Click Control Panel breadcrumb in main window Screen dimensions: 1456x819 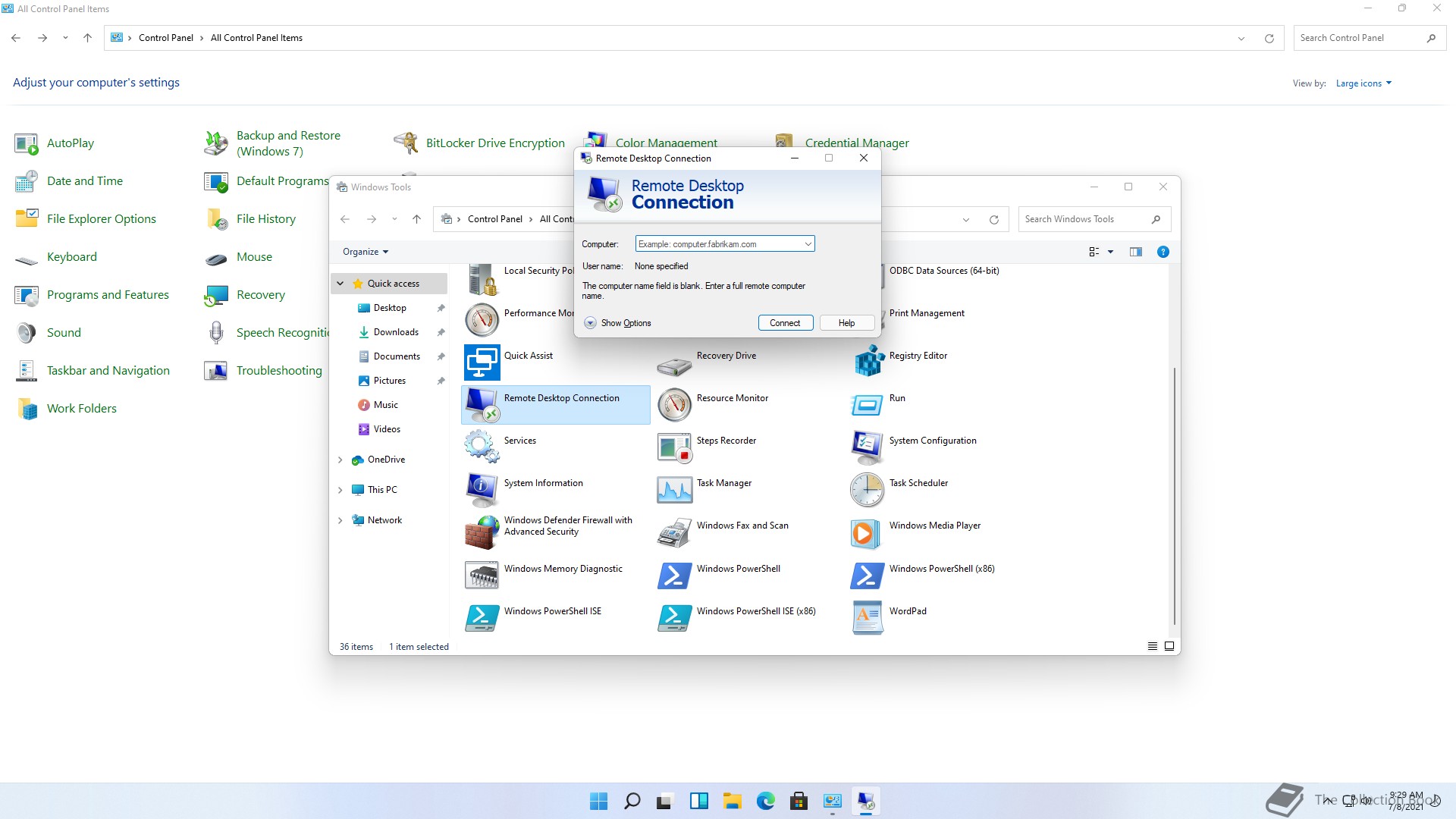[166, 38]
